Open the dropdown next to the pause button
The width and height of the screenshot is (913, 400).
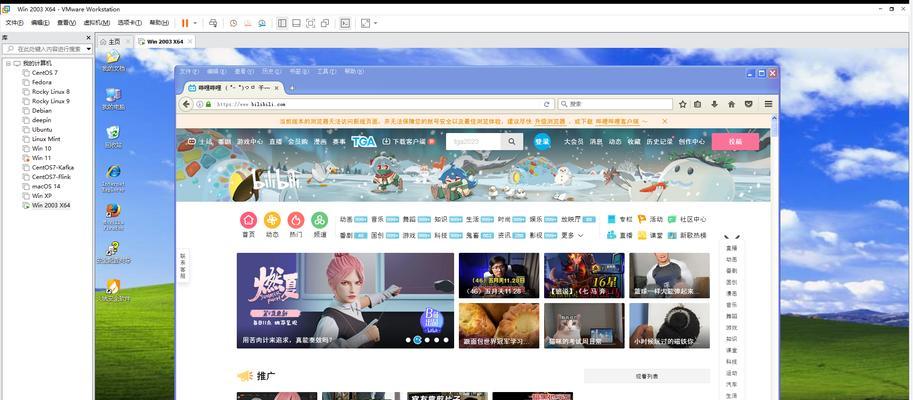(195, 23)
